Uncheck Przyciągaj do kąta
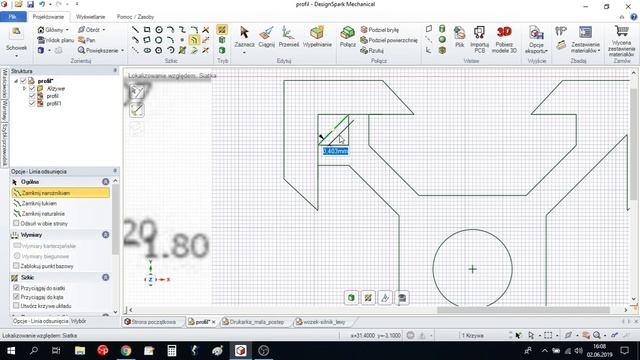This screenshot has height=360, width=640. point(16,297)
